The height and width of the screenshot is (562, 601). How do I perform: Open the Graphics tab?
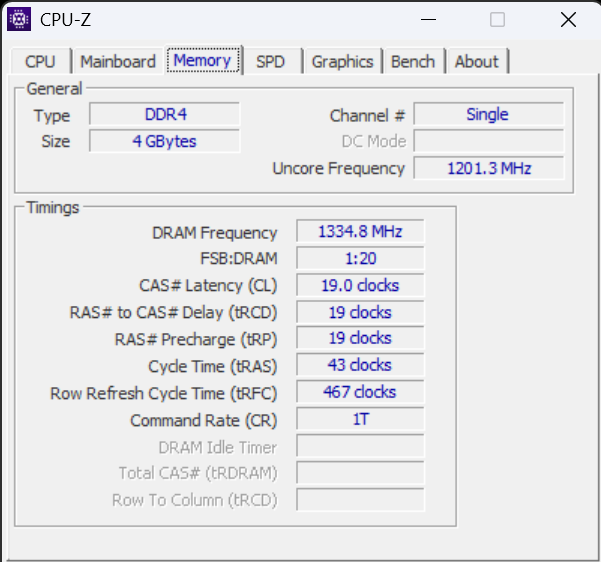coord(342,61)
